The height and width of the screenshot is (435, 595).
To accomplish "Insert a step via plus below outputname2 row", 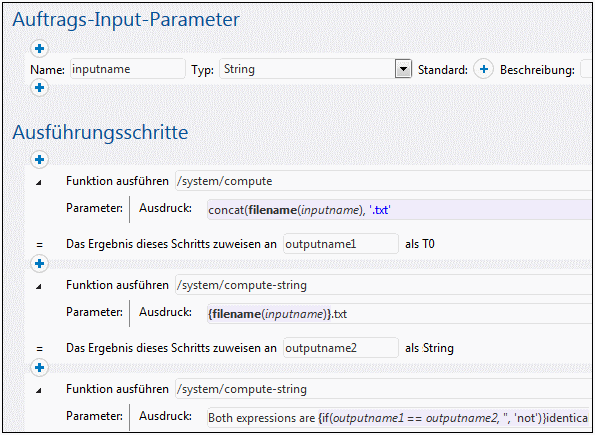I will [39, 367].
